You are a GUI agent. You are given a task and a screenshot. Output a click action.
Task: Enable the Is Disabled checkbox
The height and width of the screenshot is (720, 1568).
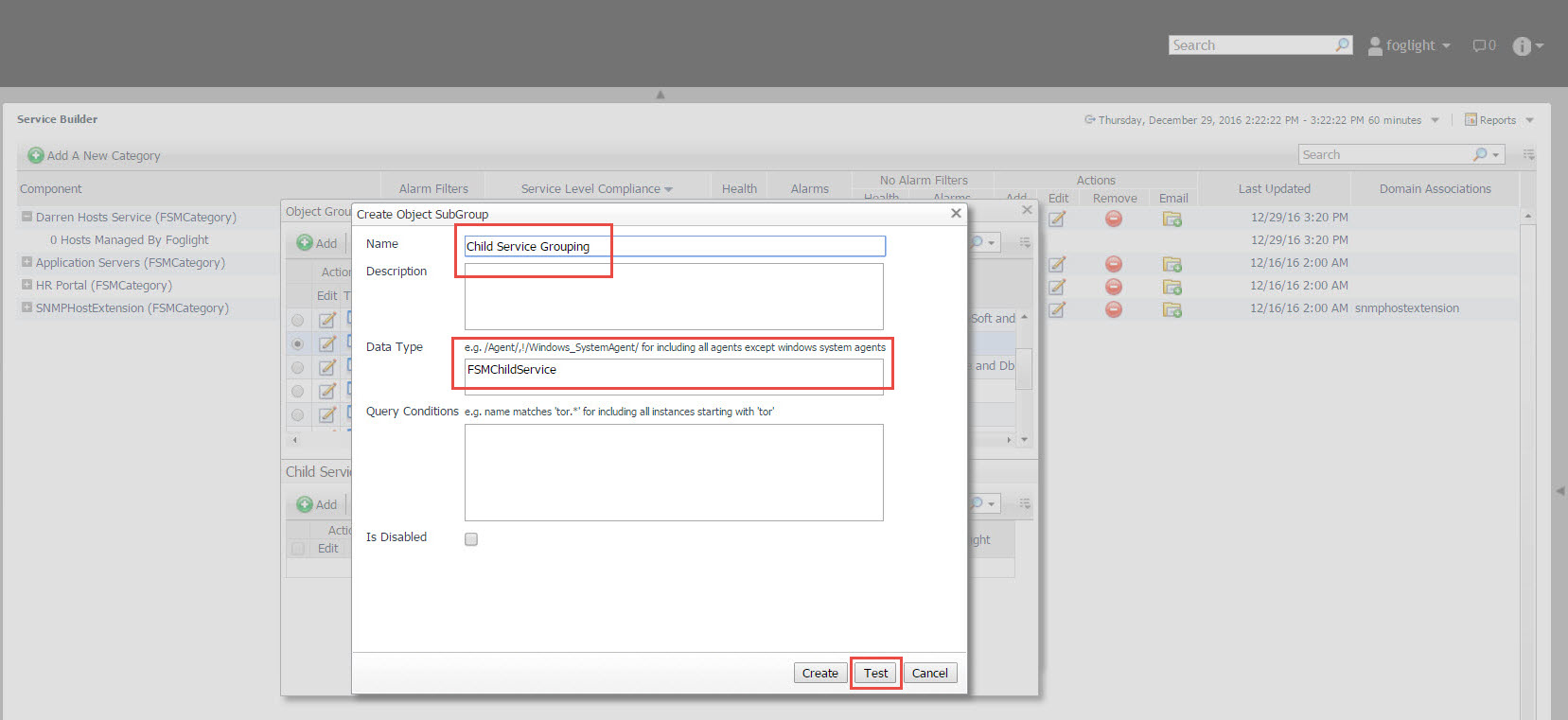pyautogui.click(x=471, y=539)
